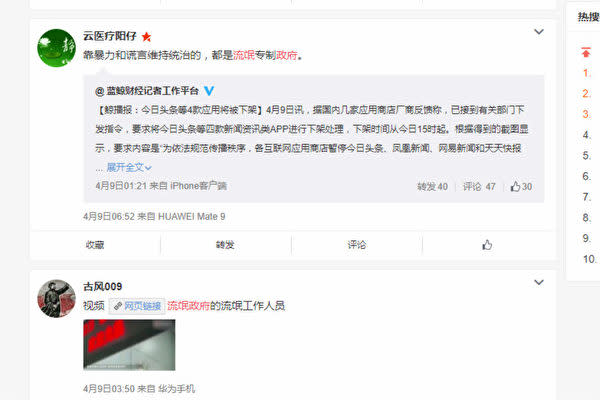Open 云医疗阳仔 green profile avatar
This screenshot has width=600, height=400.
coord(56,48)
